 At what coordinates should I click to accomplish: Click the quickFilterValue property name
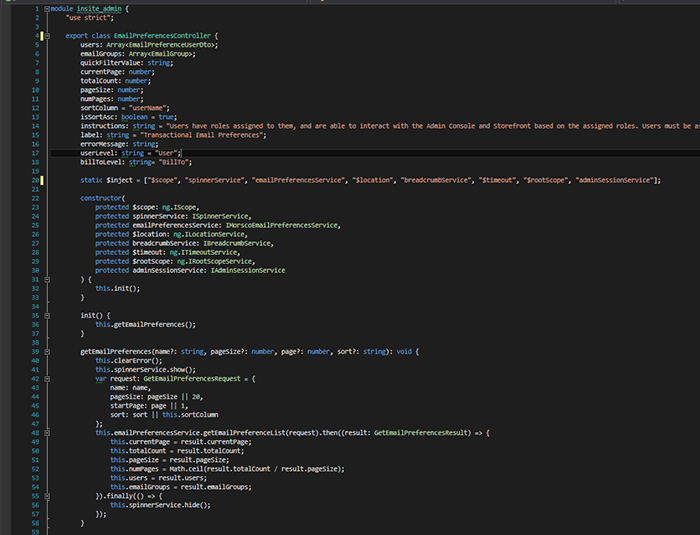[110, 63]
